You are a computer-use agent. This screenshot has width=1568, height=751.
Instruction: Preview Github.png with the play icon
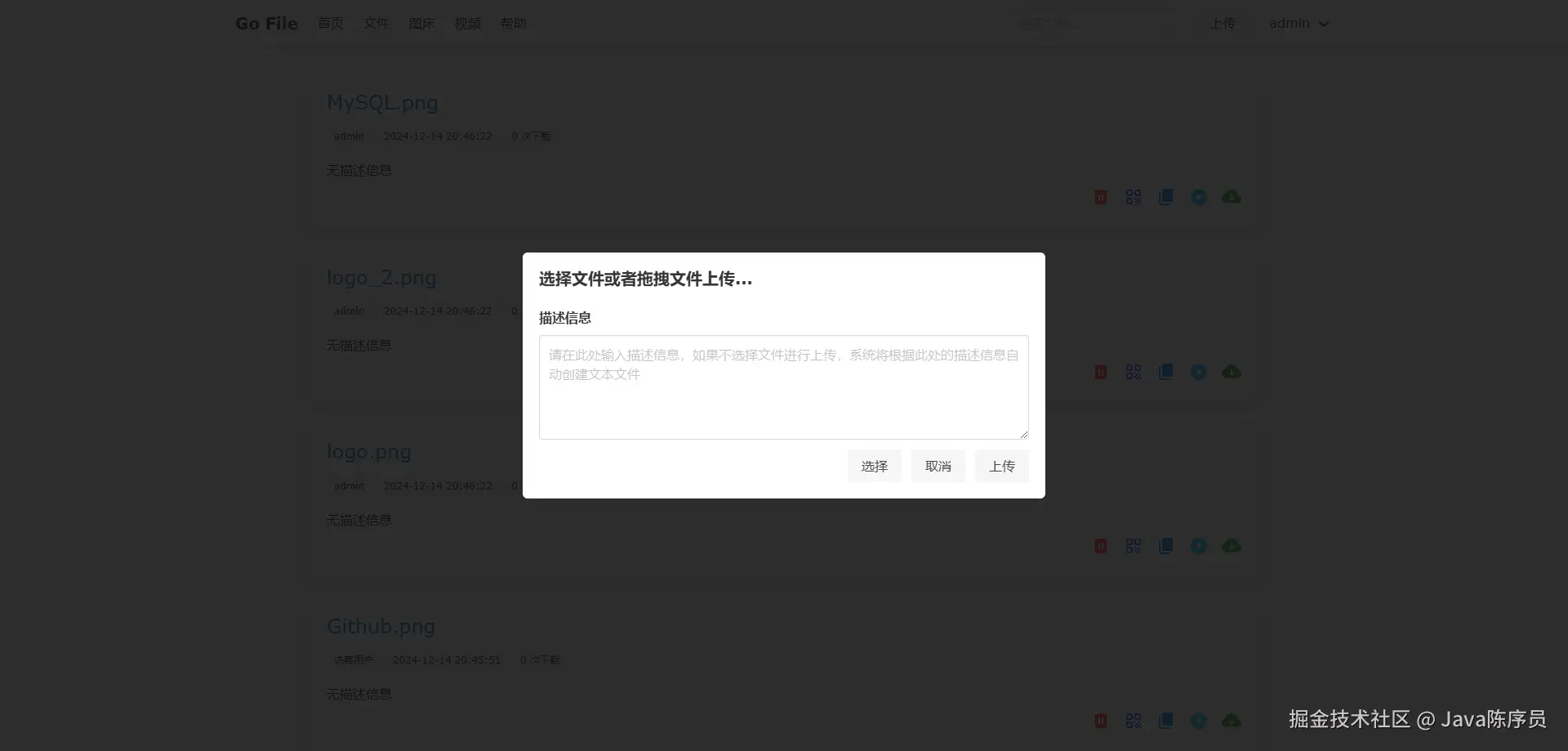point(1199,721)
